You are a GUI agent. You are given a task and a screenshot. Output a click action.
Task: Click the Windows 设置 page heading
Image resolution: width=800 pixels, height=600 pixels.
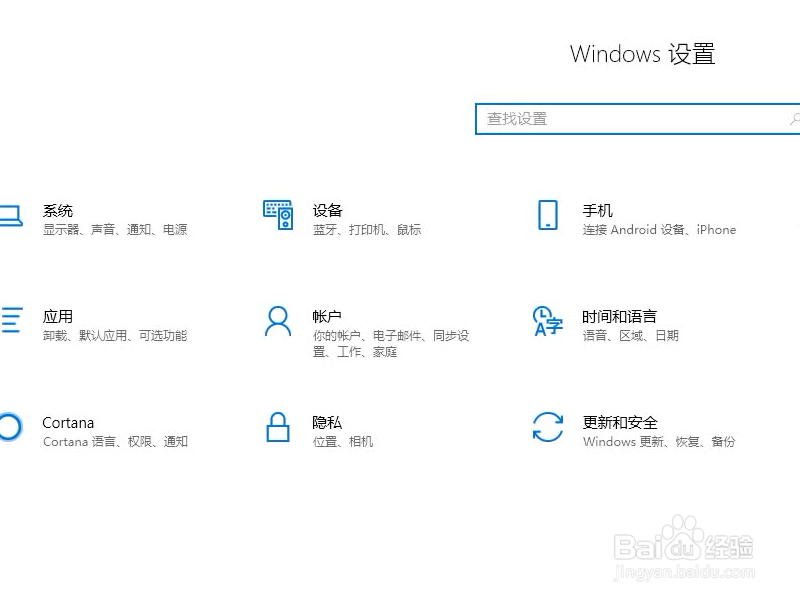(642, 54)
